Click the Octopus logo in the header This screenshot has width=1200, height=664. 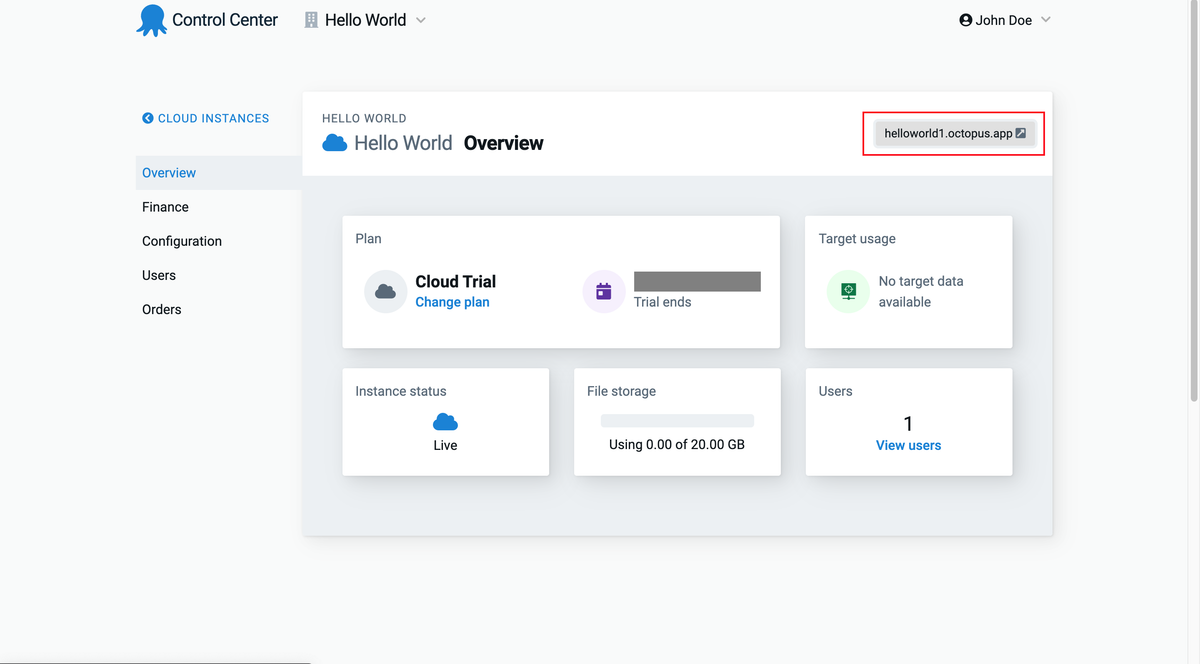152,20
